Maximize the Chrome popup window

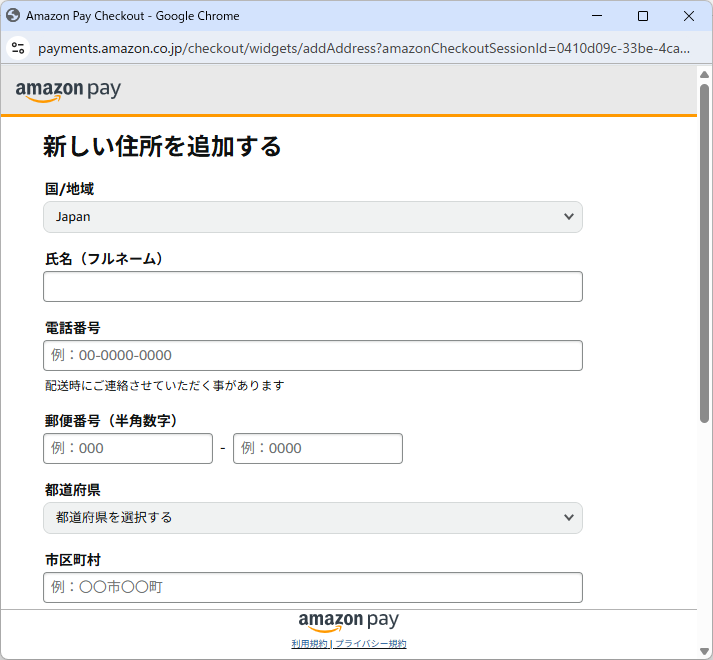point(643,16)
